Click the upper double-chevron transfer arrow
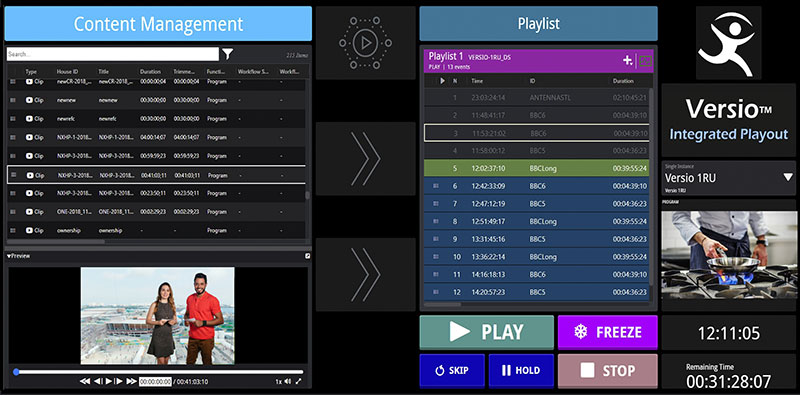The height and width of the screenshot is (395, 800). (x=365, y=158)
